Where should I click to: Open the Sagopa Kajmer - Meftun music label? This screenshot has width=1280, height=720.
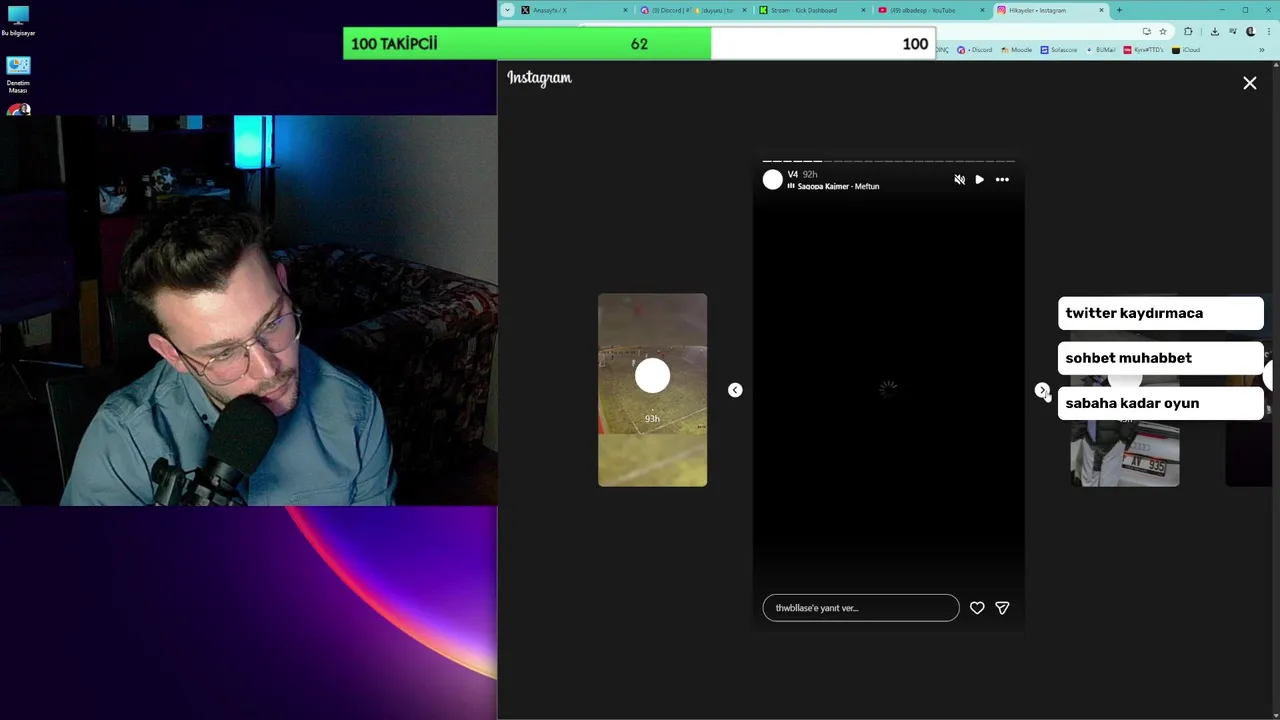(x=833, y=187)
